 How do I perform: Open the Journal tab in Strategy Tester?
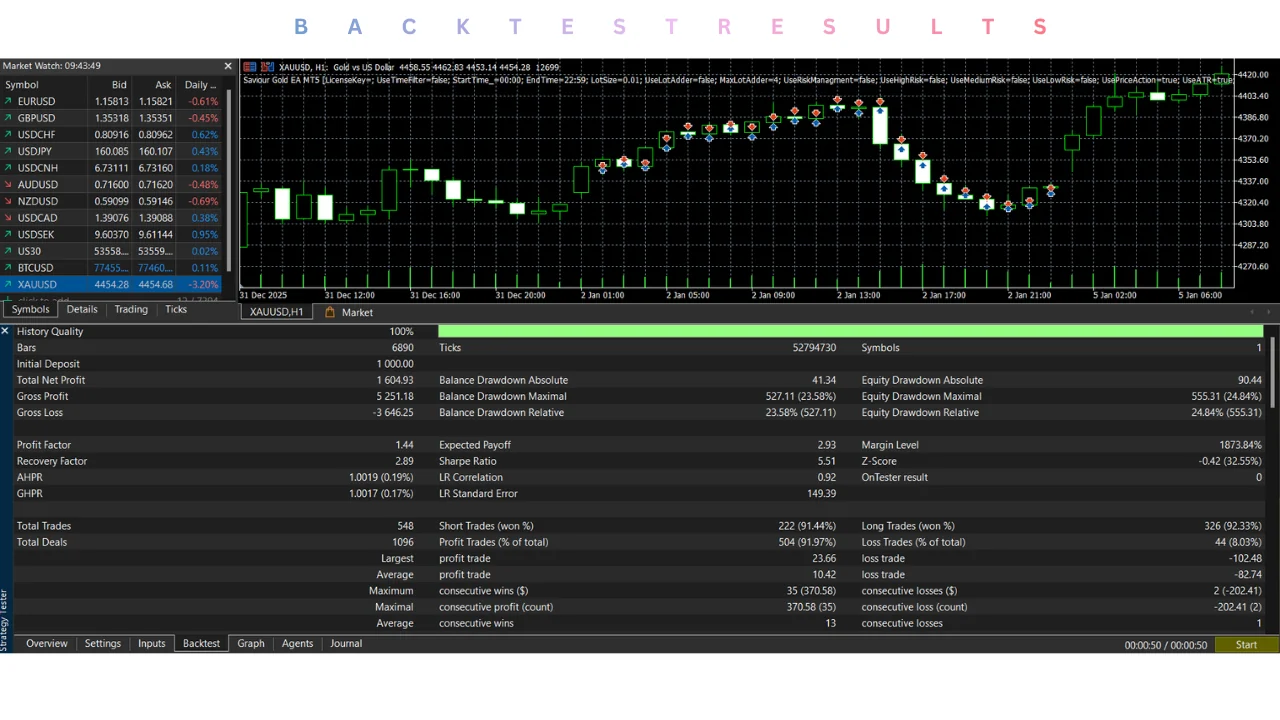click(x=346, y=644)
